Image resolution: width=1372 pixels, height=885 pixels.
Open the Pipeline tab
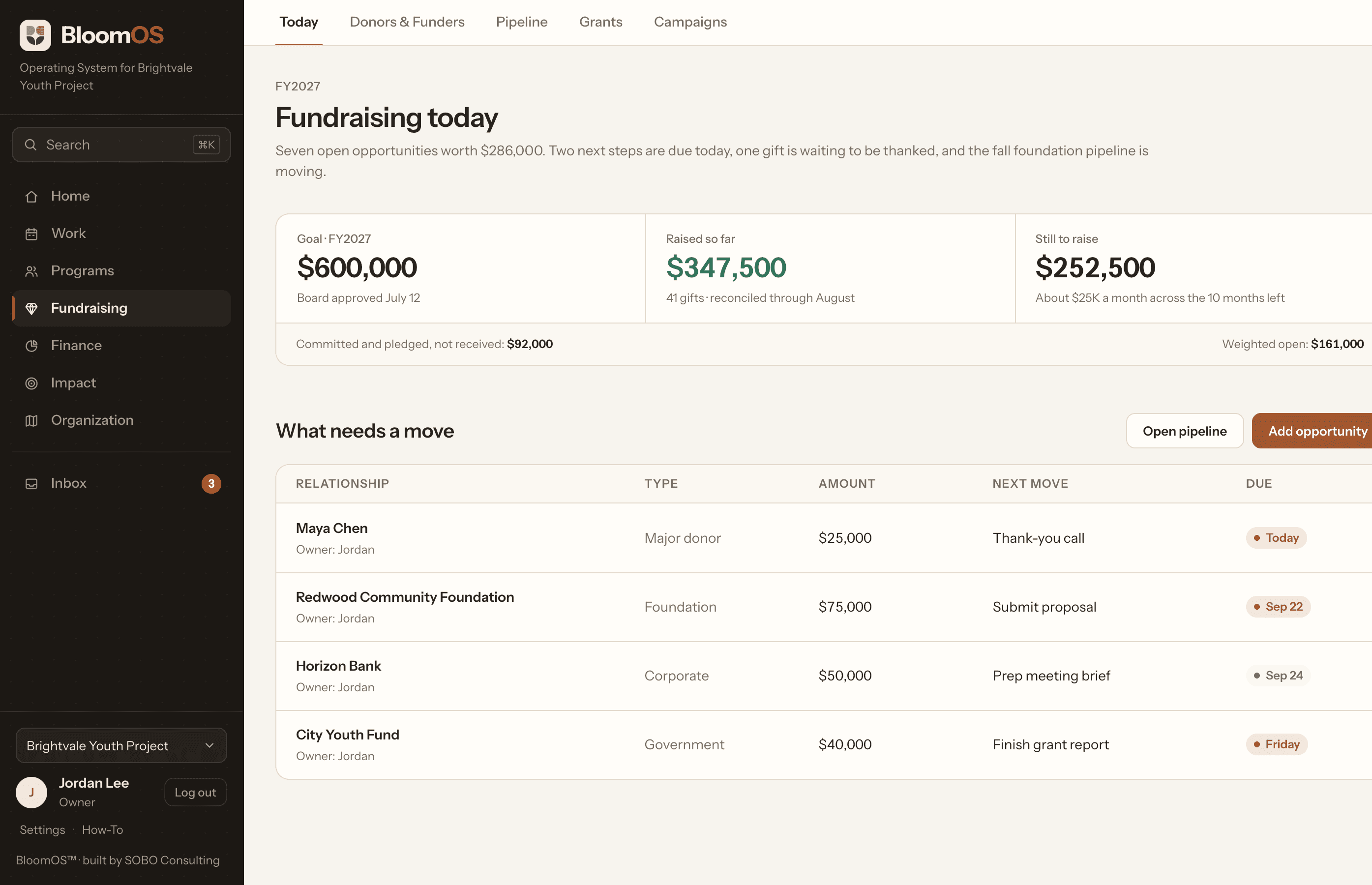coord(521,22)
